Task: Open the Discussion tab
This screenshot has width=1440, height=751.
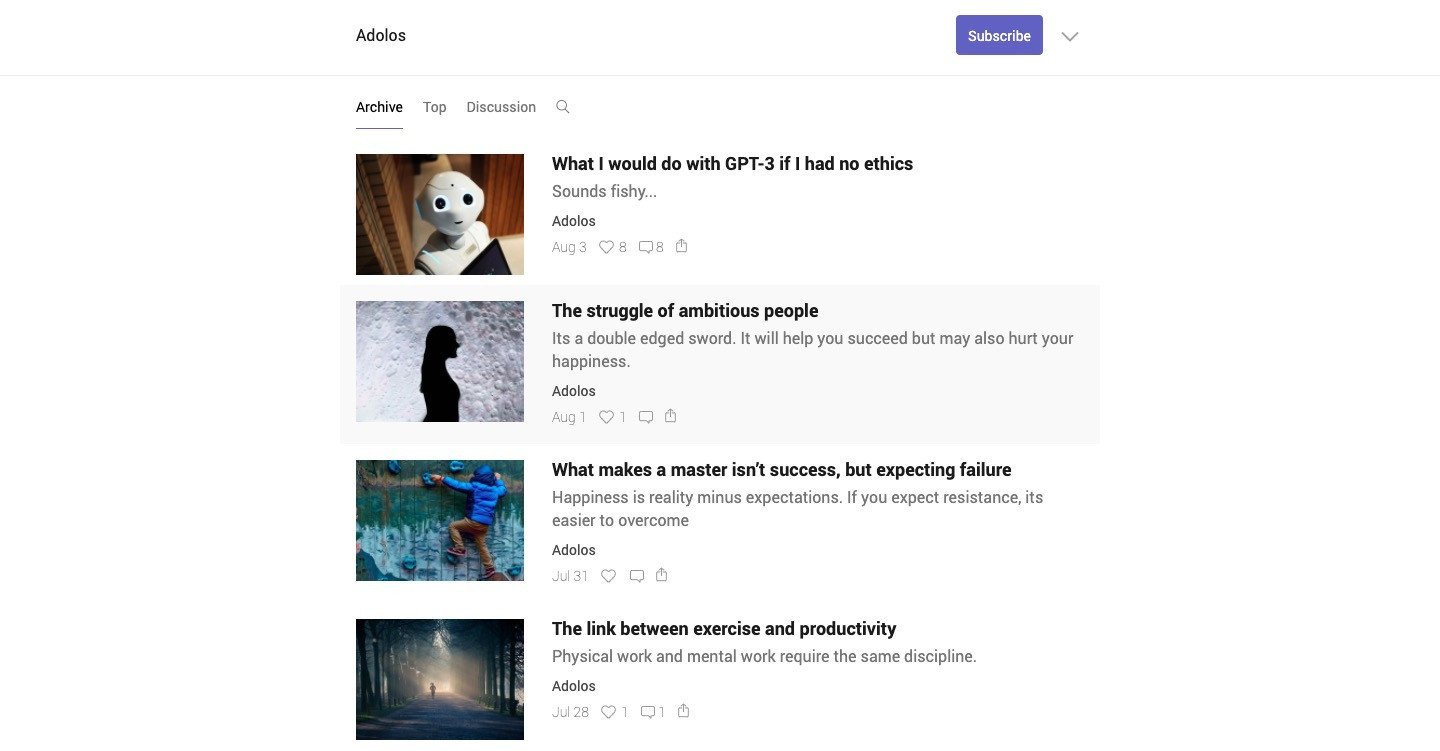Action: 501,107
